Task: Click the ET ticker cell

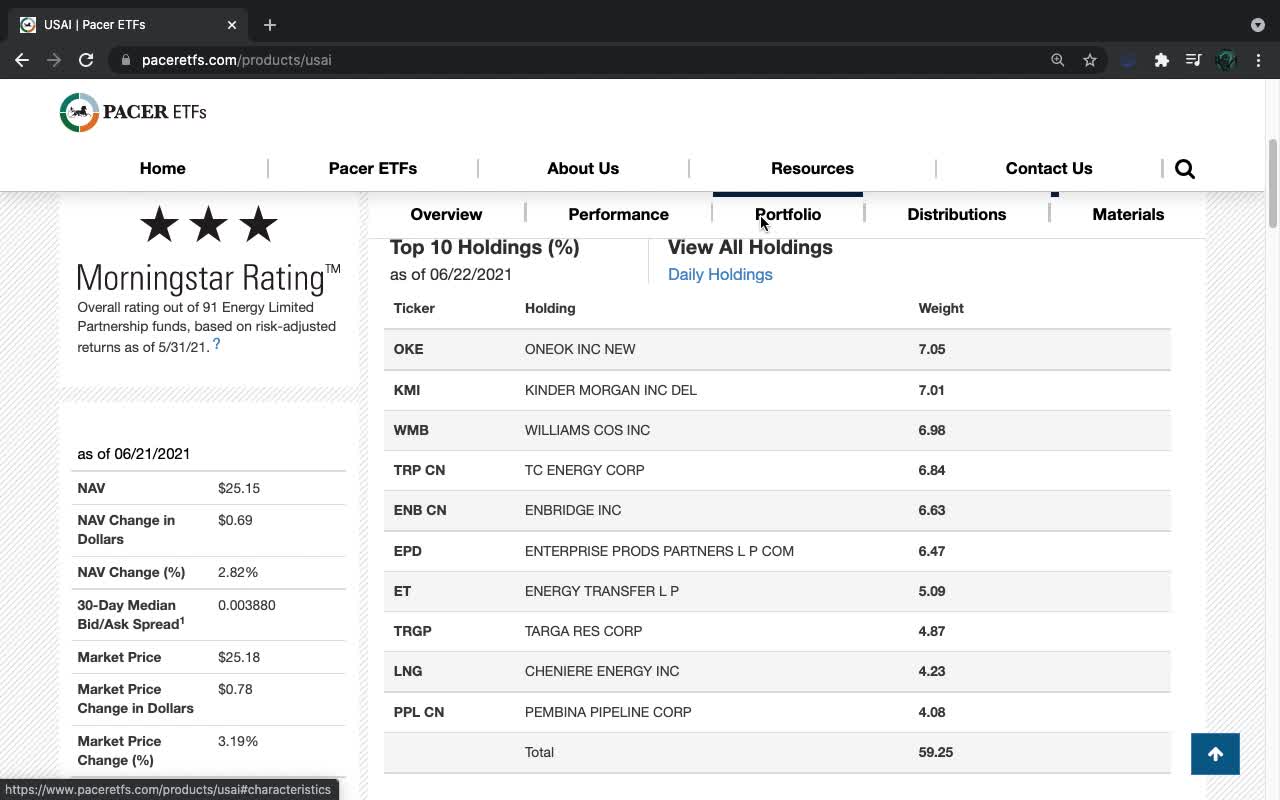Action: [x=402, y=591]
